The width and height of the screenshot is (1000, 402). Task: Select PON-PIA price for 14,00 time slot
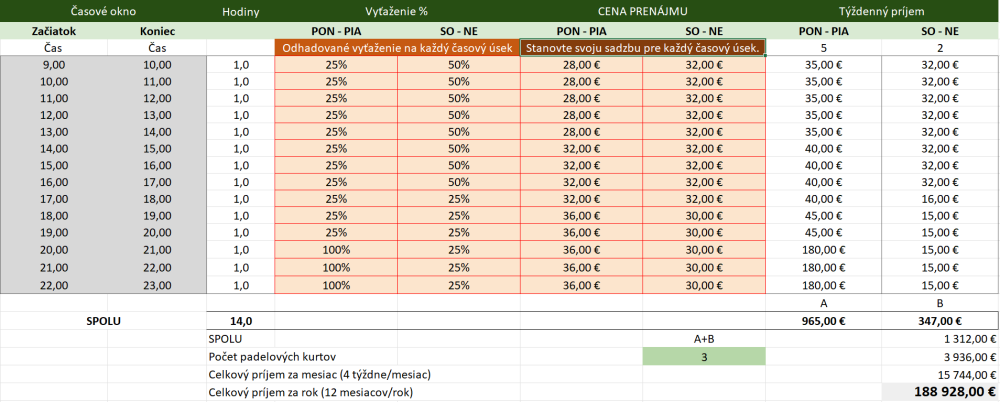click(581, 149)
